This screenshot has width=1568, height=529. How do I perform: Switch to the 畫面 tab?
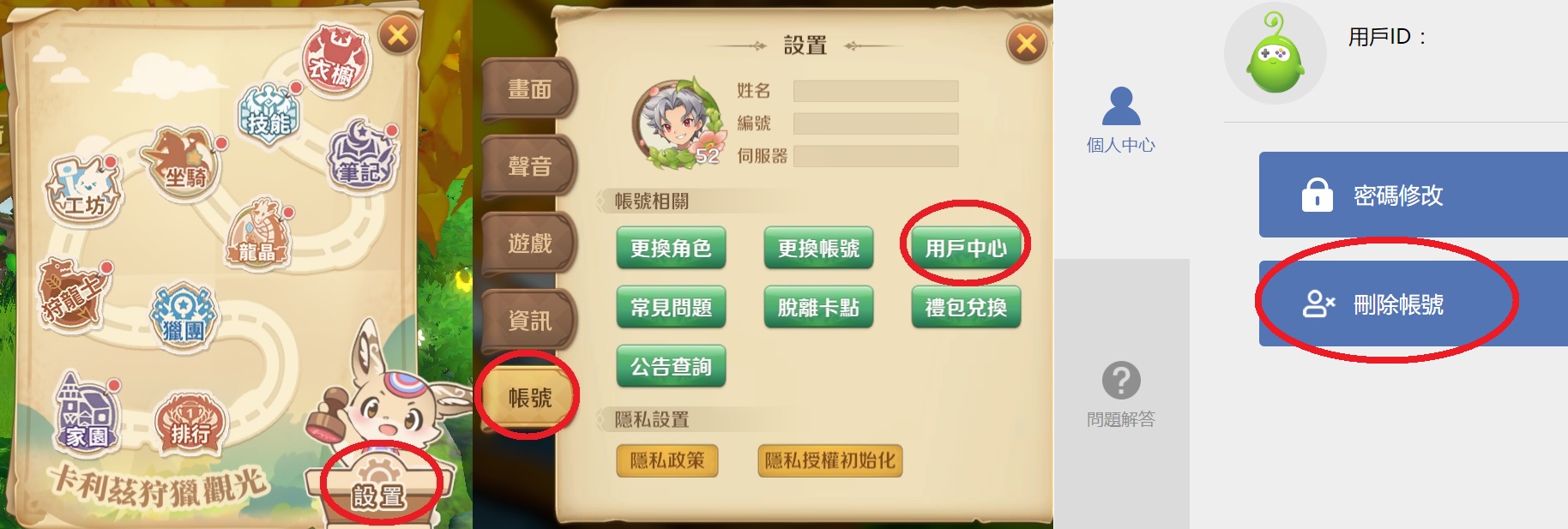529,89
